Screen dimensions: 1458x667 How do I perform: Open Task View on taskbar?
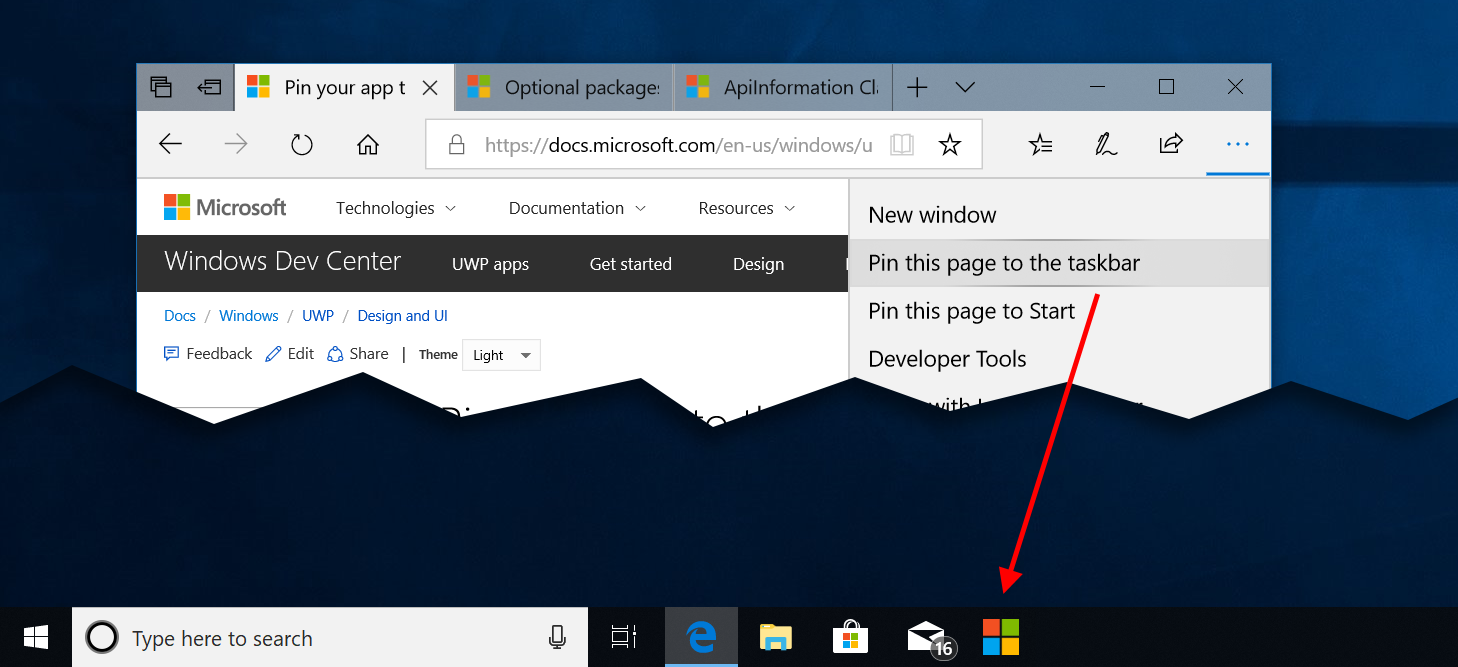[624, 637]
